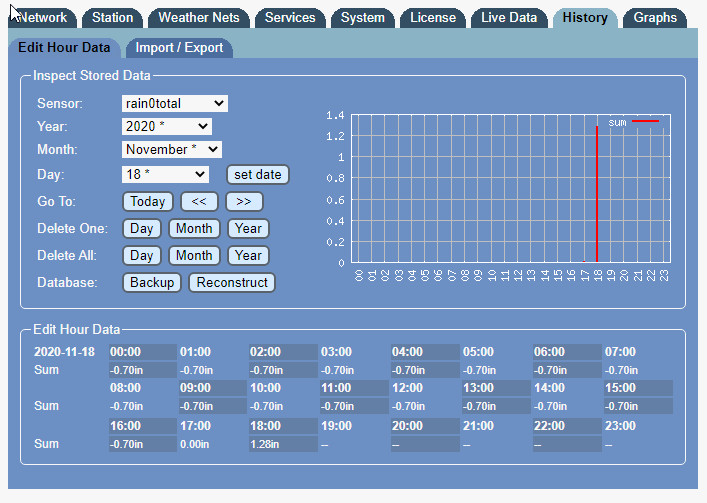
Task: Edit the Sum value under 10:00
Action: click(x=283, y=406)
